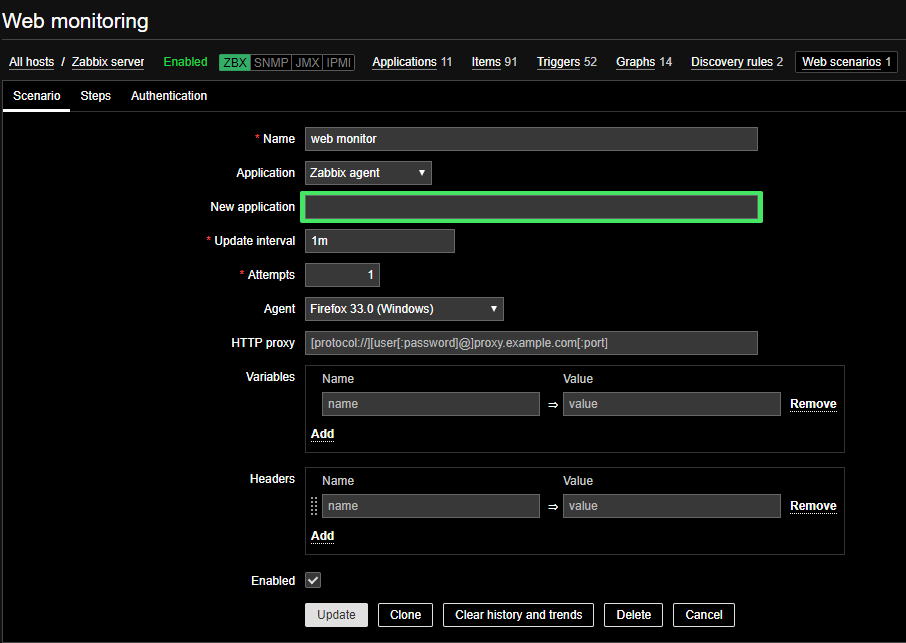Select the Scenario tab

point(36,96)
